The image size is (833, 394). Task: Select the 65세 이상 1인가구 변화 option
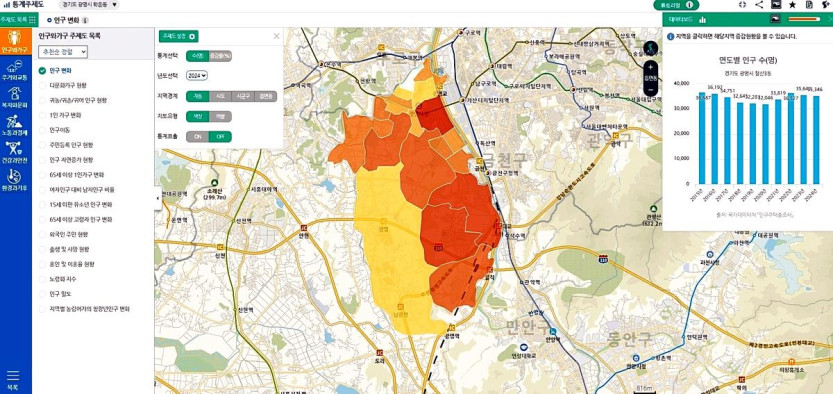[x=42, y=175]
